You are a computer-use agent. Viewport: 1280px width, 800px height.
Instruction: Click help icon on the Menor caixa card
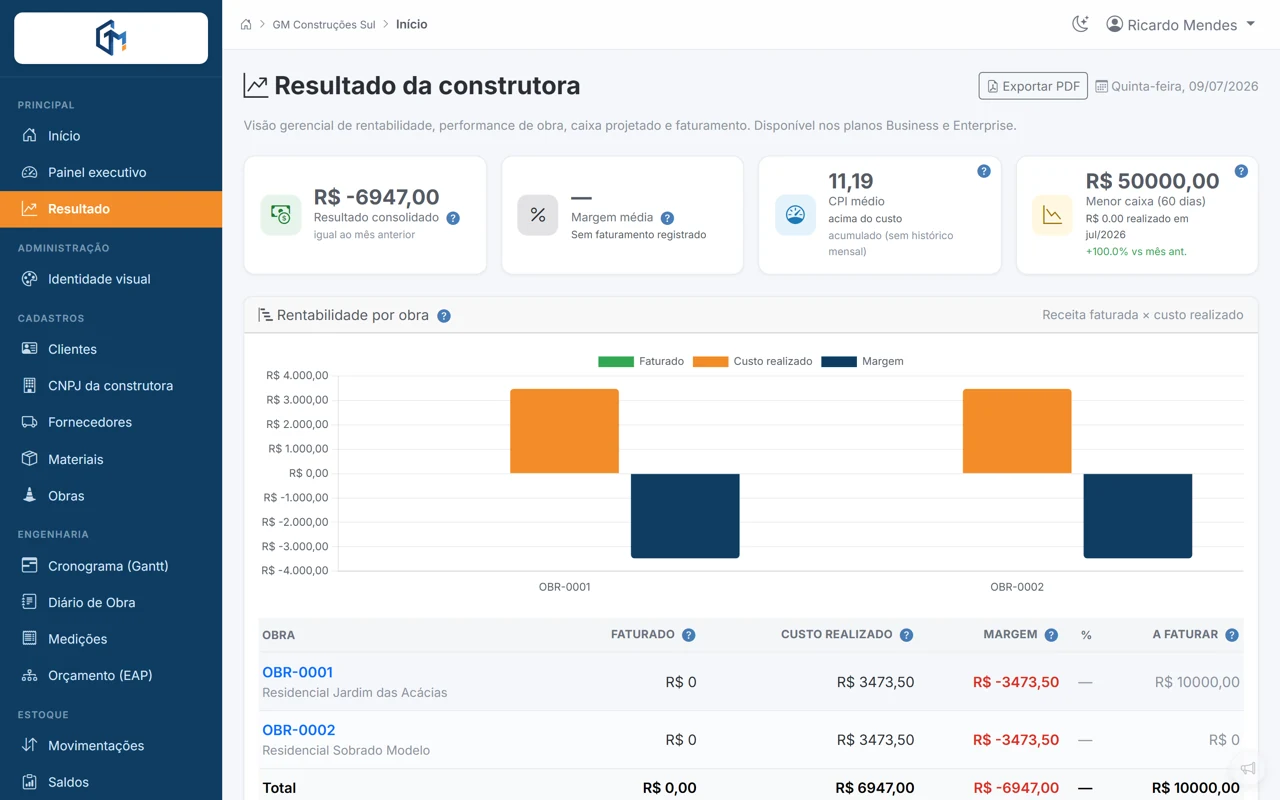(1241, 171)
